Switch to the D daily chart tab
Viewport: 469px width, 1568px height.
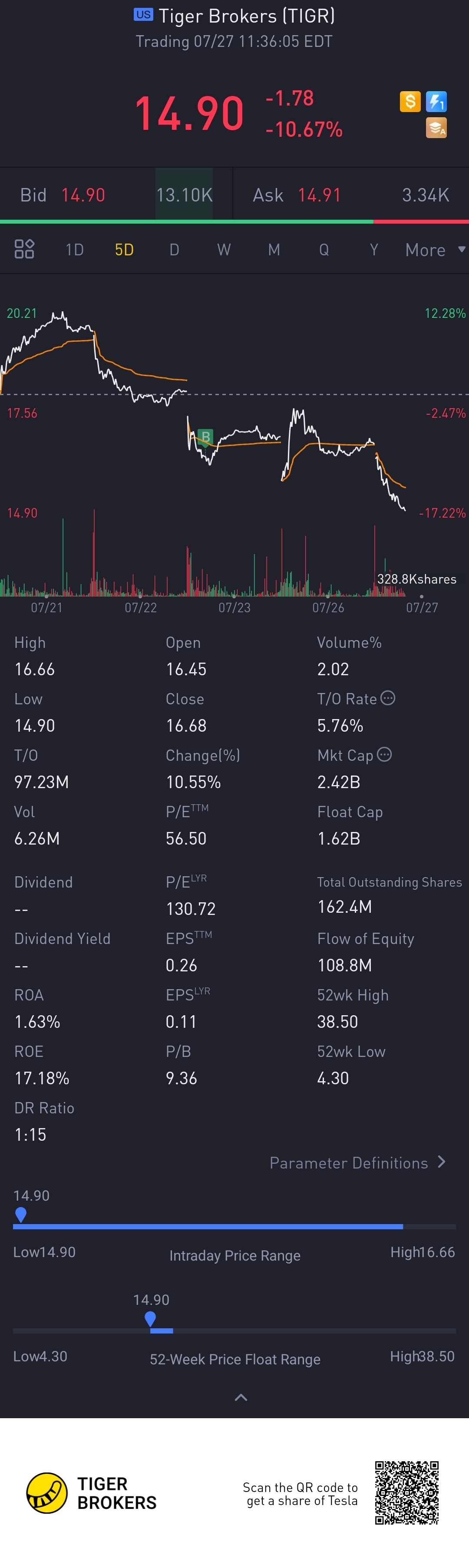pyautogui.click(x=174, y=250)
